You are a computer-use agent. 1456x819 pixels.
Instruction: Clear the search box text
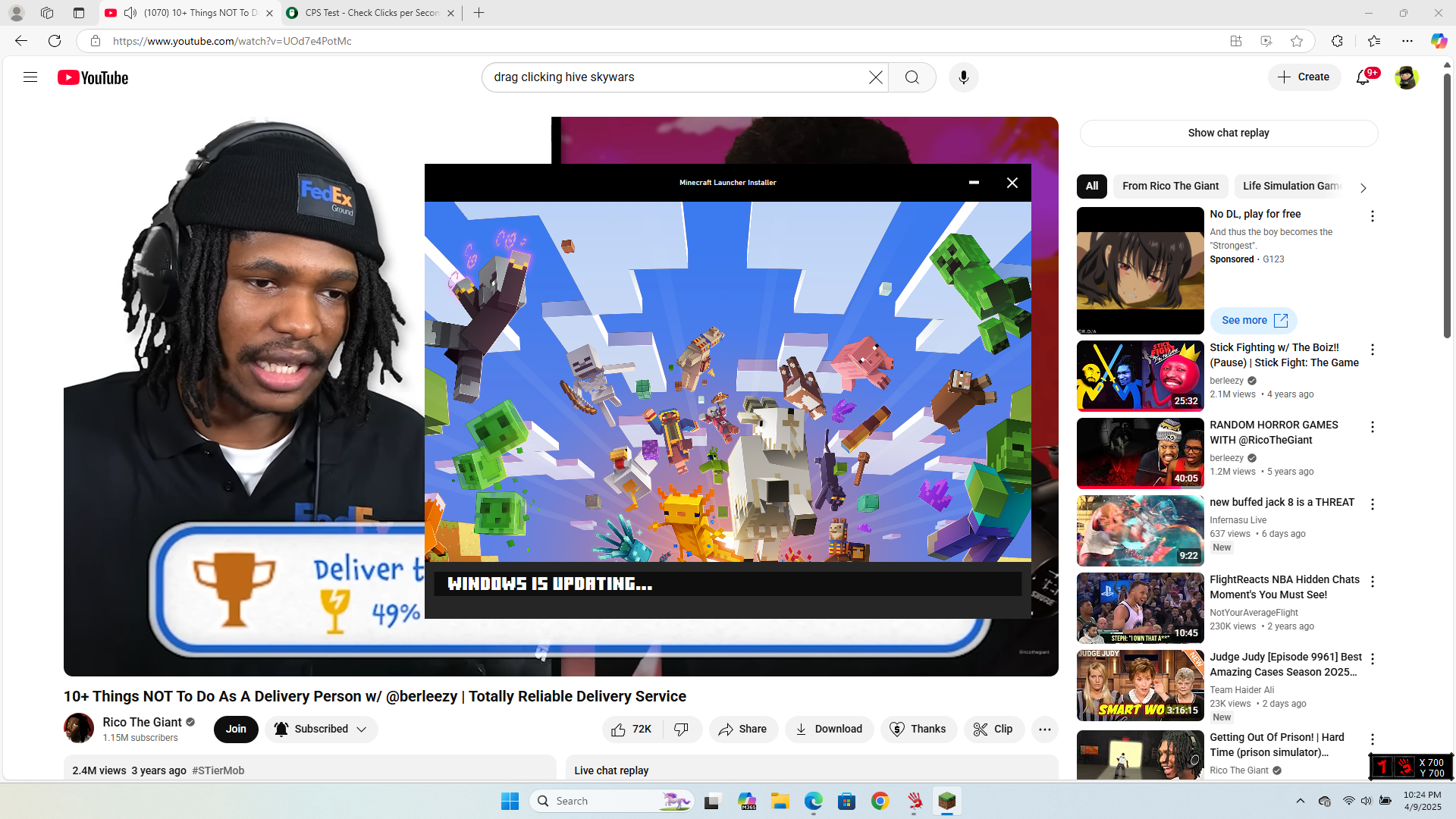tap(875, 77)
